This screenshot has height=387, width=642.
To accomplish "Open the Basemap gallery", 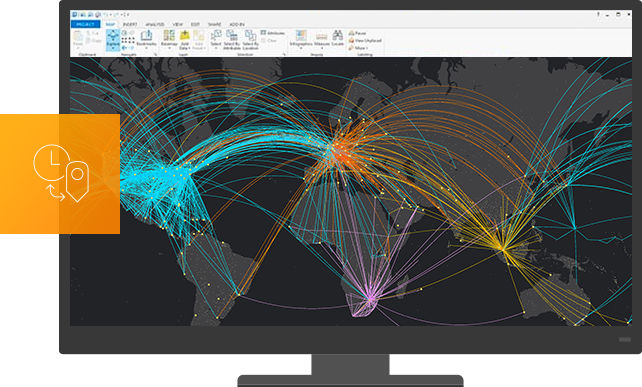I will (169, 39).
